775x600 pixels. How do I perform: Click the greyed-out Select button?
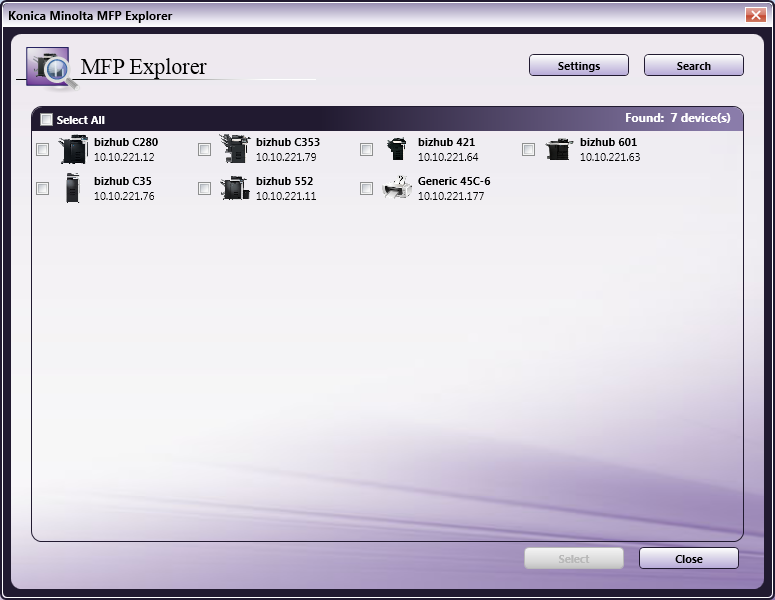574,558
